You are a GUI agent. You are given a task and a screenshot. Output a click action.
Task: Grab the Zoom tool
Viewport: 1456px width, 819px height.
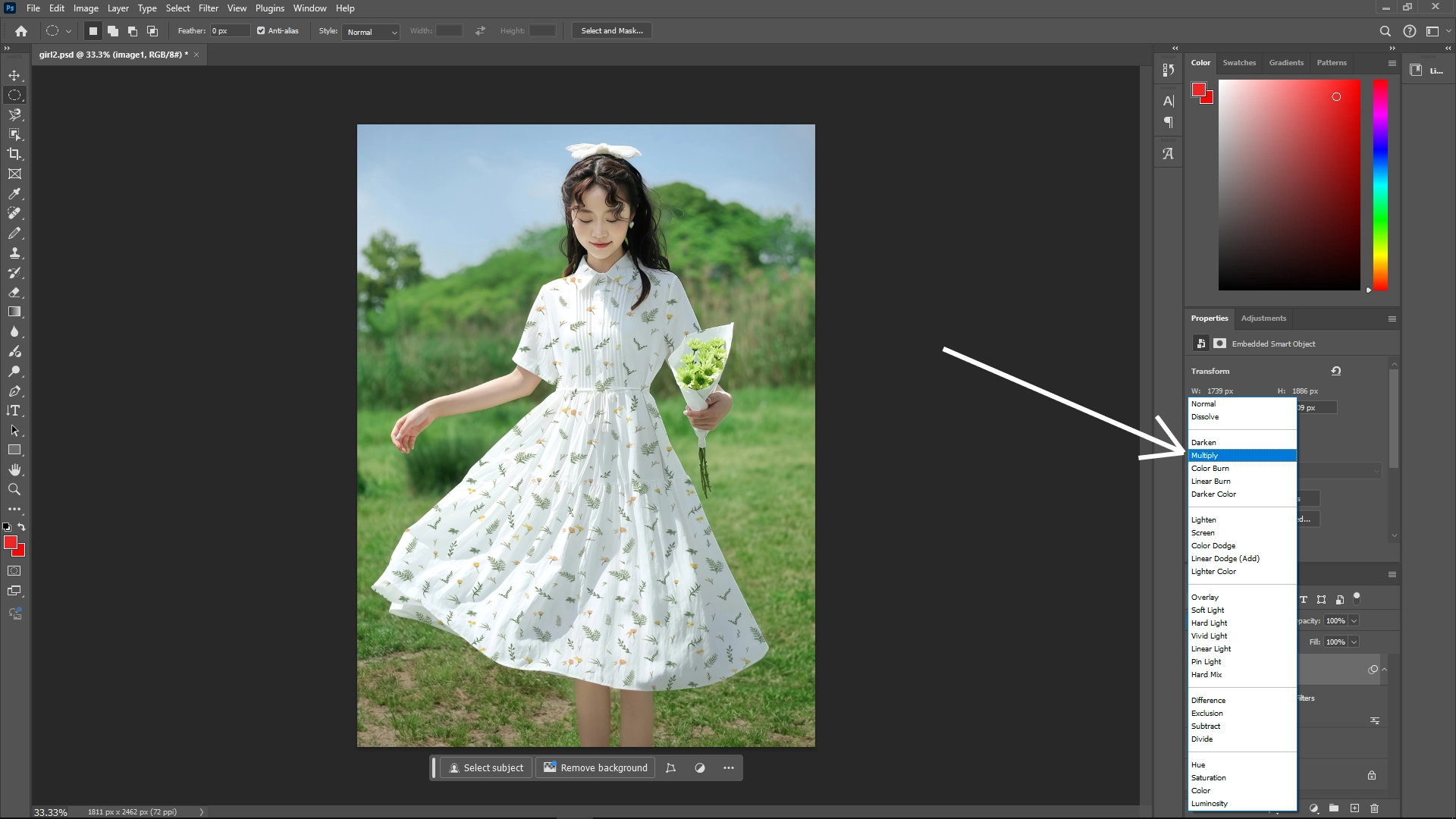point(14,489)
